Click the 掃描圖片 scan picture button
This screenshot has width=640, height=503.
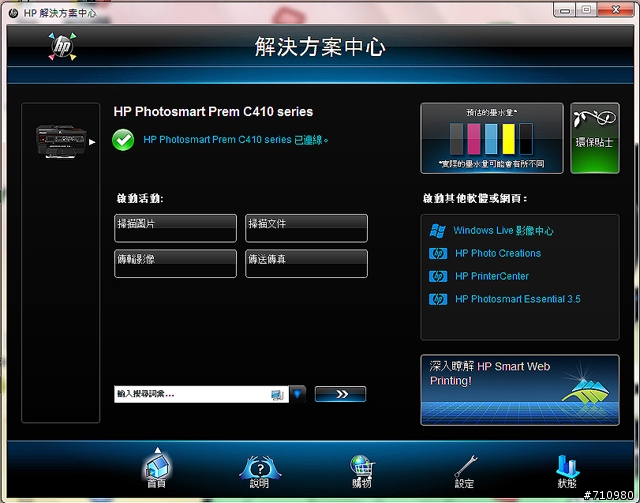(x=176, y=228)
